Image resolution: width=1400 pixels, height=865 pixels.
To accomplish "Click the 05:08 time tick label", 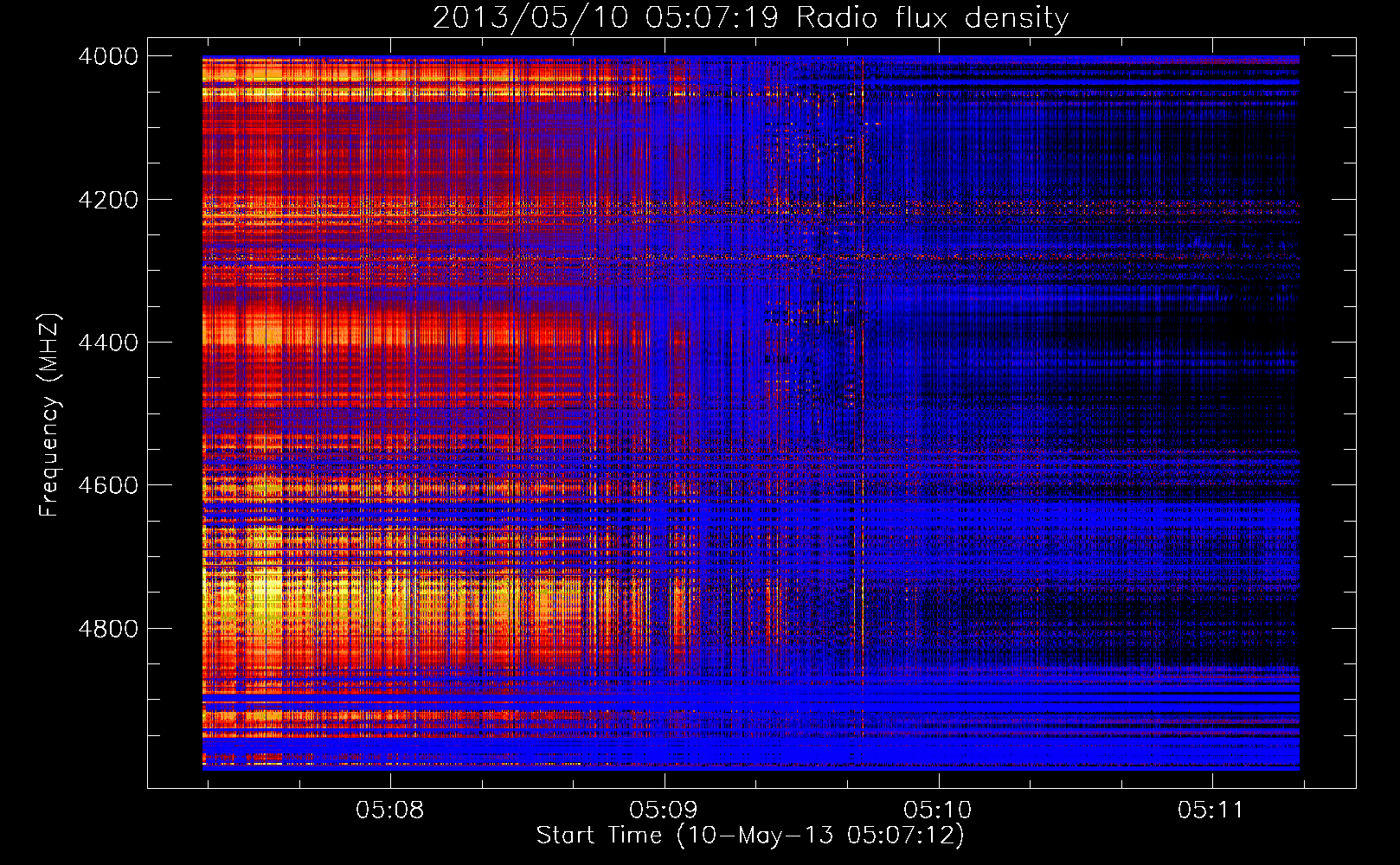I will [390, 811].
